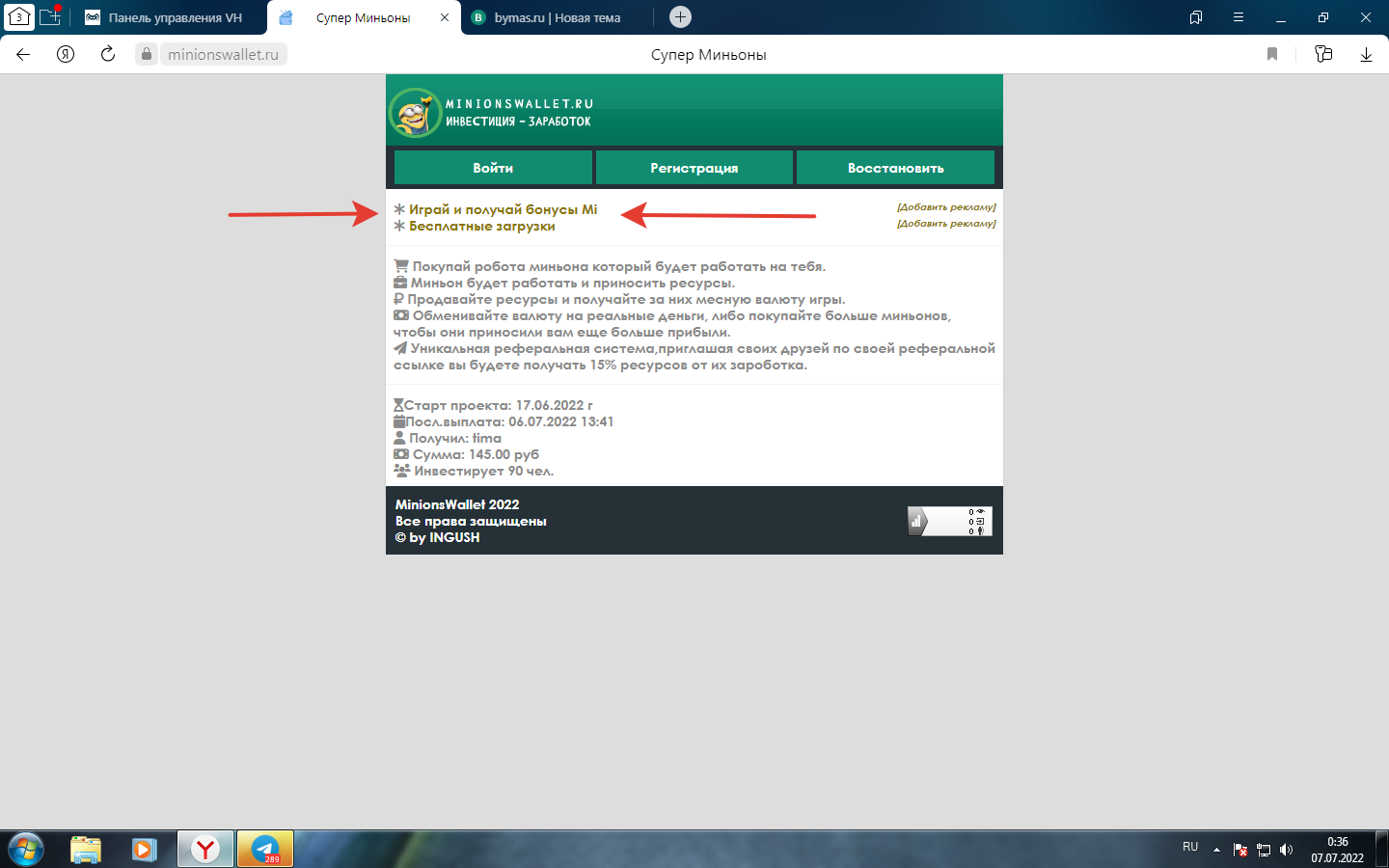Click the back navigation arrow
Viewport: 1389px width, 868px height.
click(x=23, y=55)
